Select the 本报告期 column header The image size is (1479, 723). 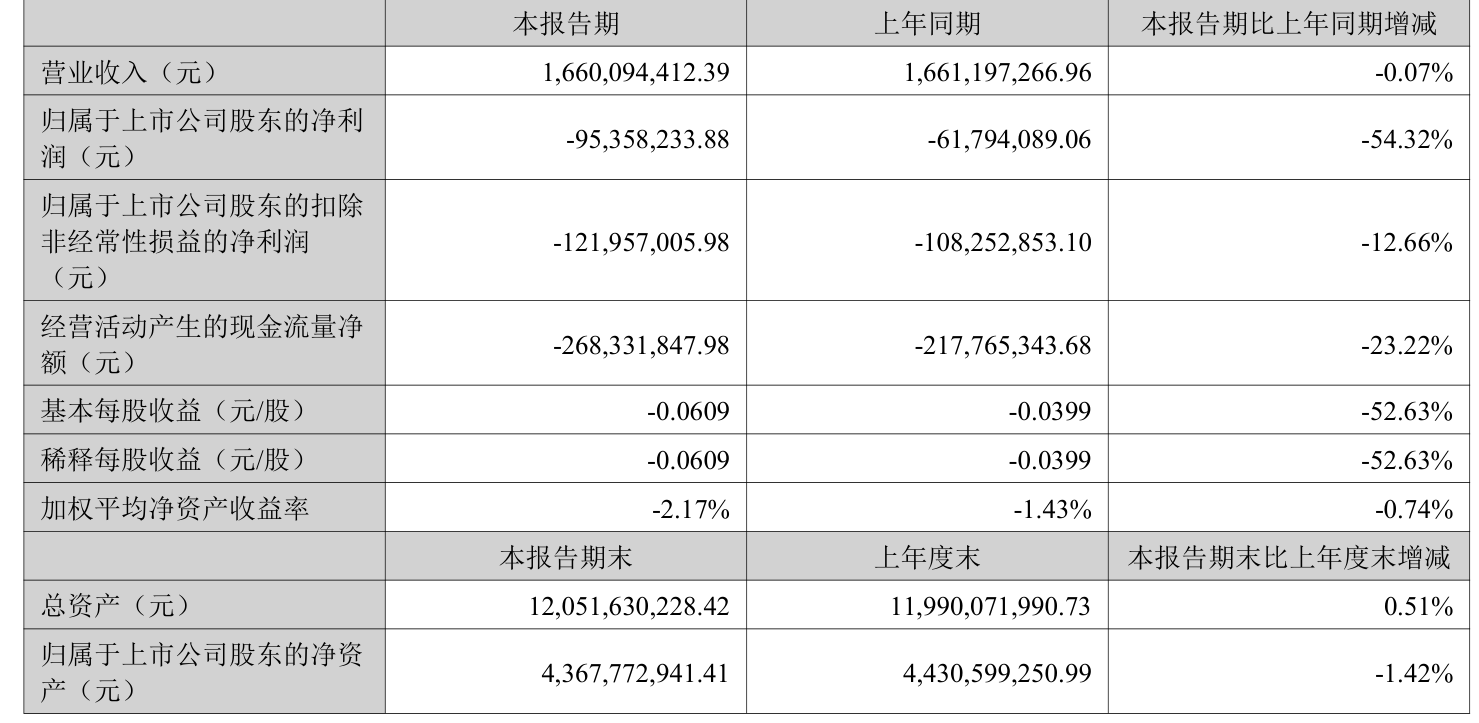[565, 24]
